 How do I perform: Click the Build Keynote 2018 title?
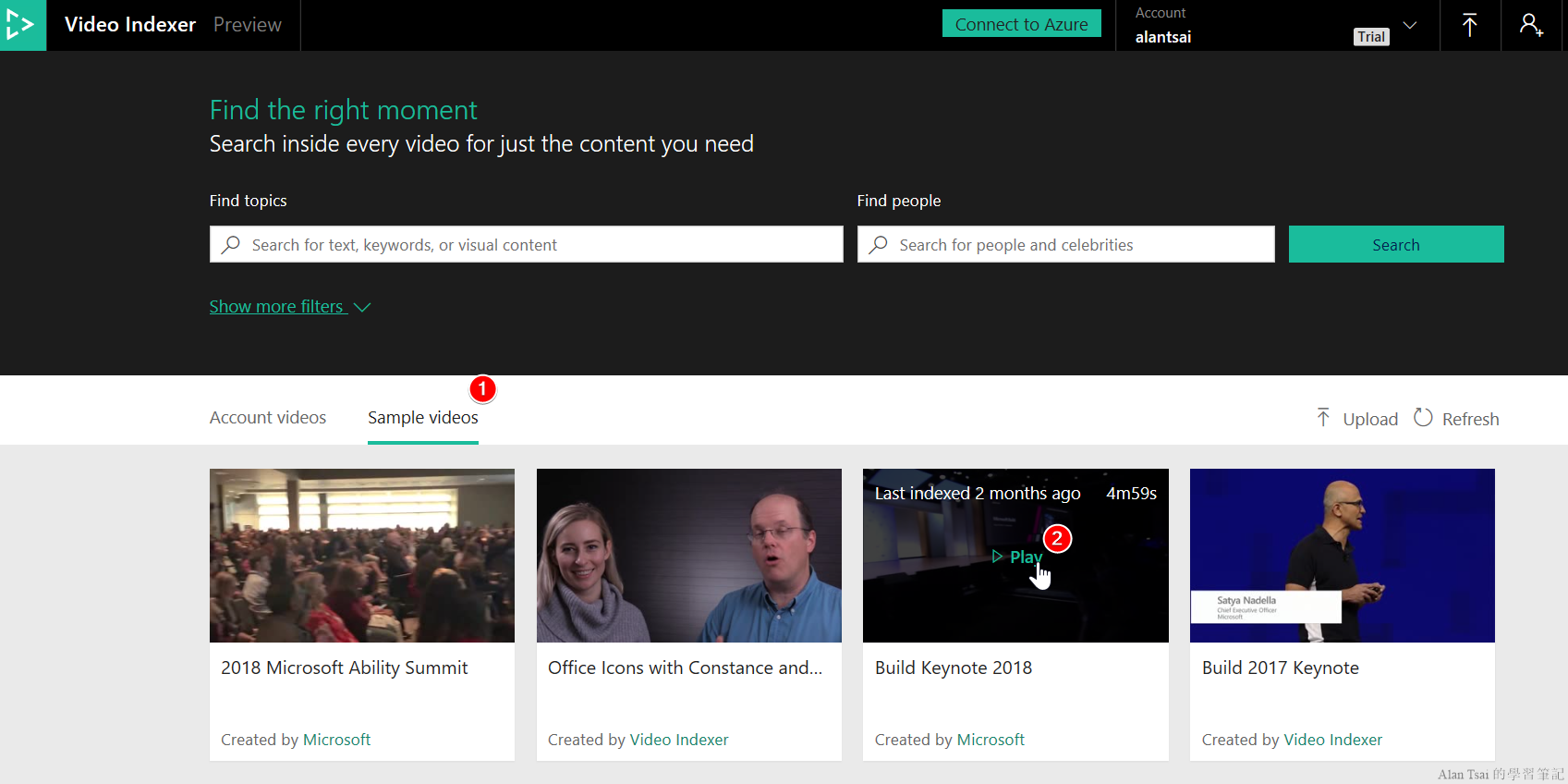[954, 668]
